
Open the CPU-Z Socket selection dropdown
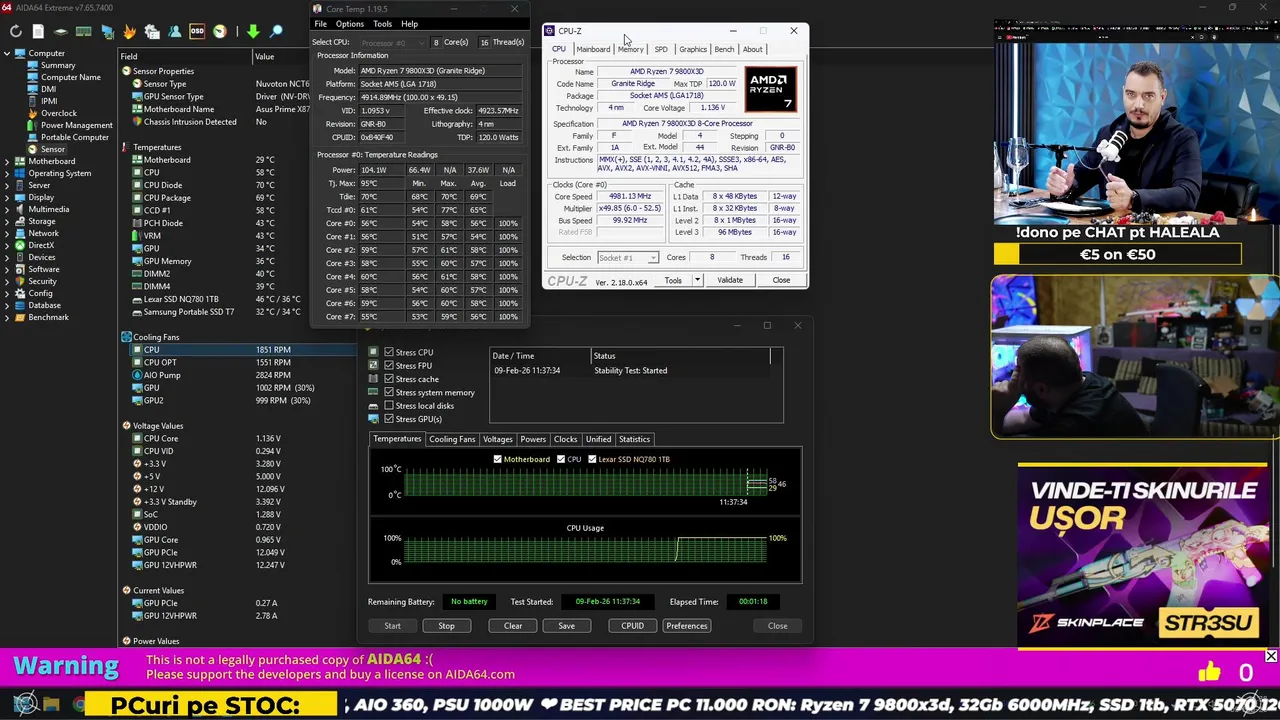pyautogui.click(x=627, y=257)
